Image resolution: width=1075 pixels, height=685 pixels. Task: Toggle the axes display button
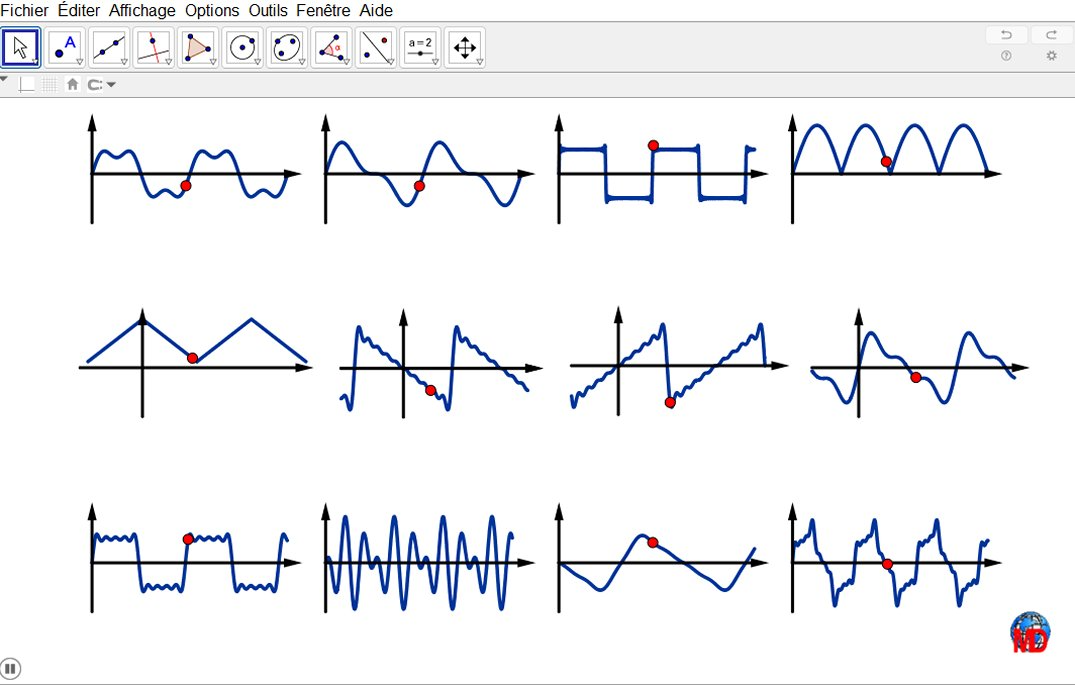(27, 85)
